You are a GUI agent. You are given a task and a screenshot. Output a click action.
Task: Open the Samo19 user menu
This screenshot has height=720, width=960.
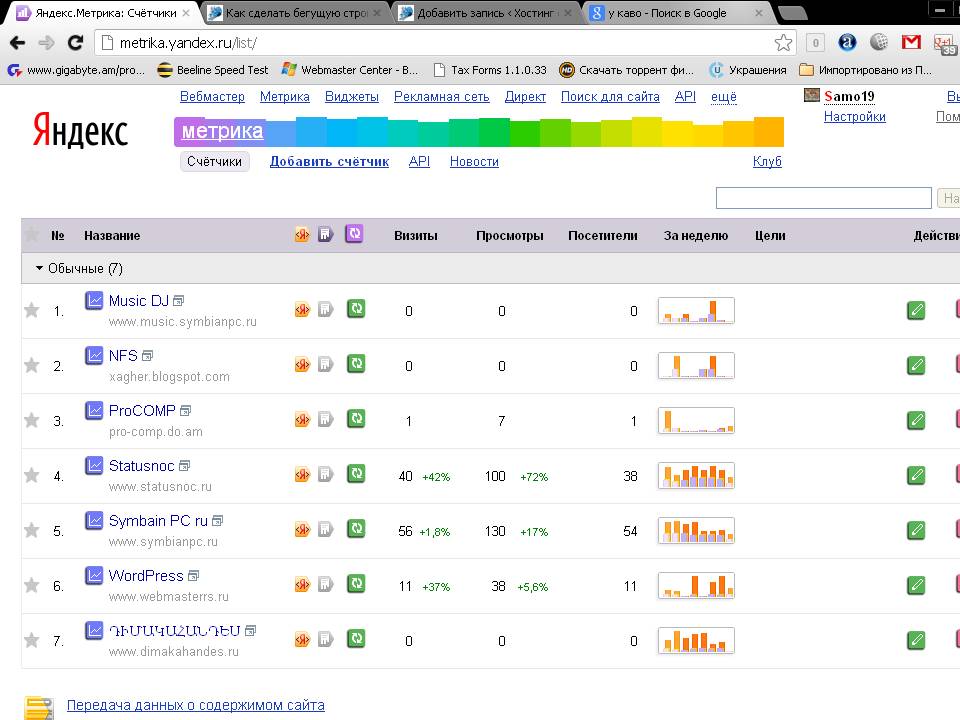tap(849, 96)
